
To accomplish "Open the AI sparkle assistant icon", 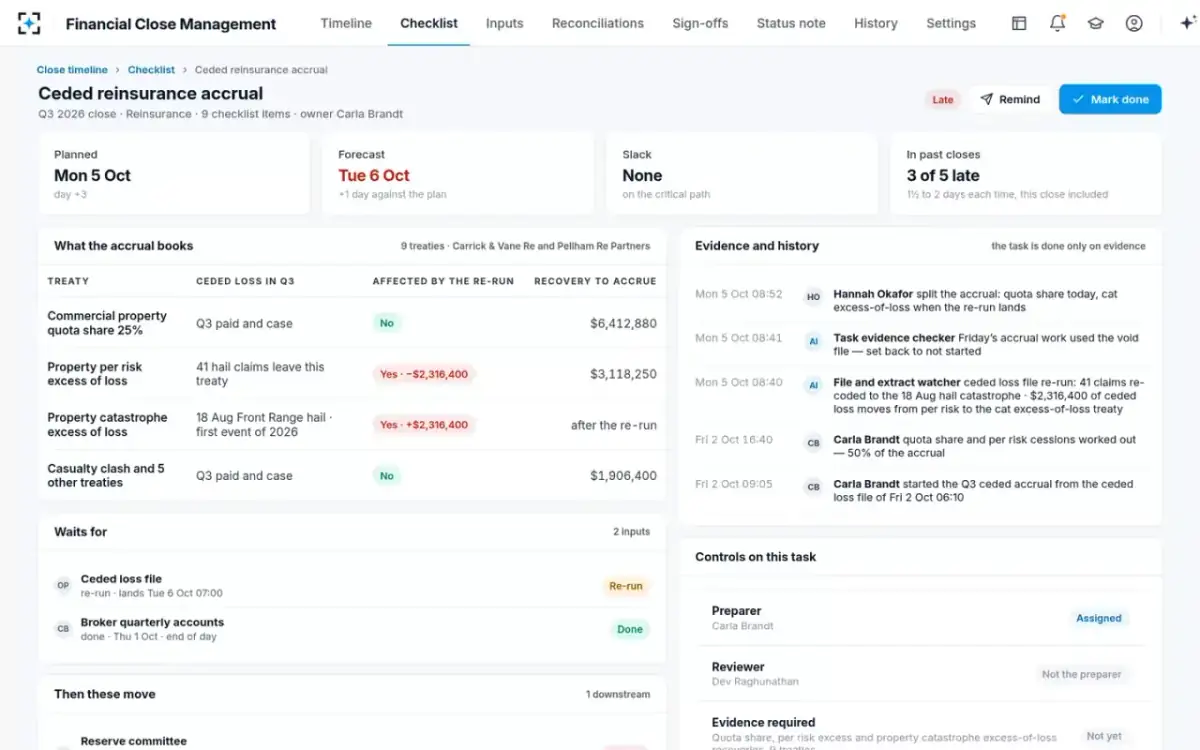I will click(1187, 23).
